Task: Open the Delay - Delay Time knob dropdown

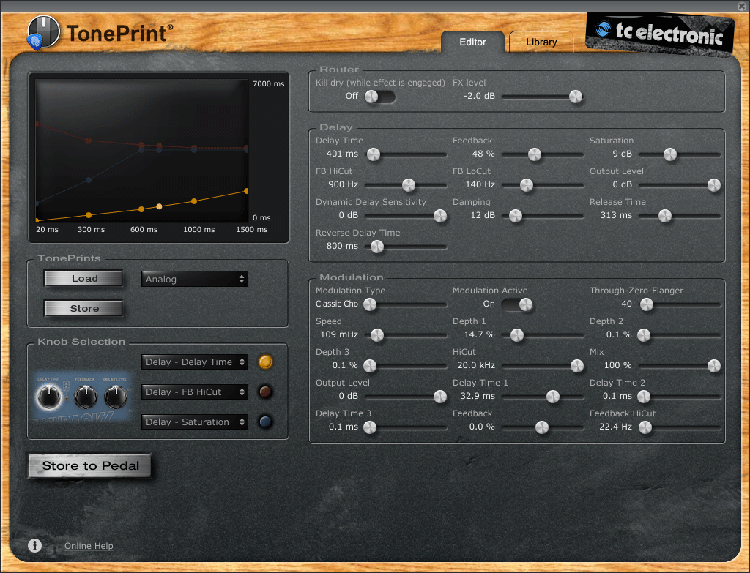Action: pos(194,362)
